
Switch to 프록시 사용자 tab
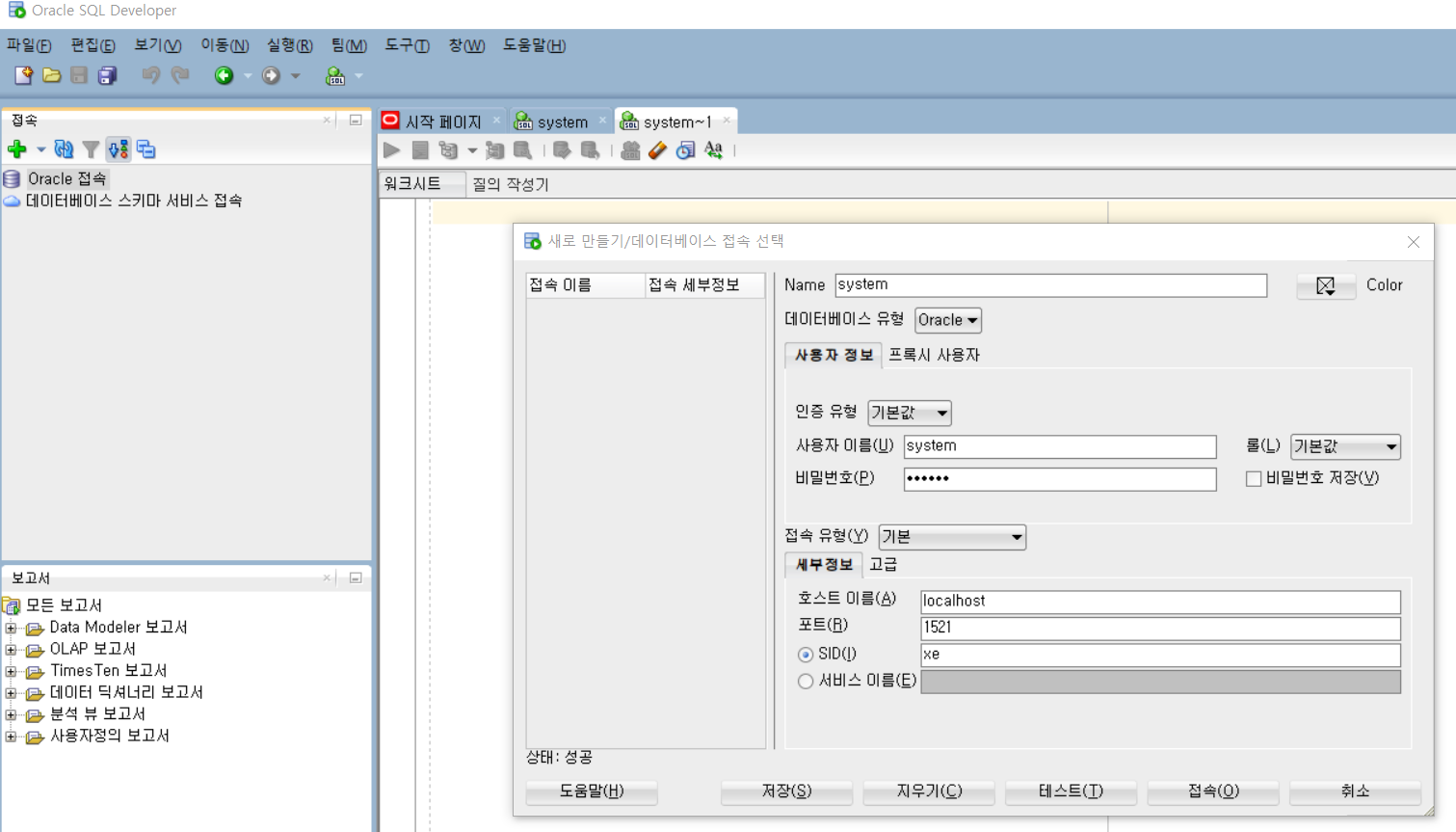934,355
